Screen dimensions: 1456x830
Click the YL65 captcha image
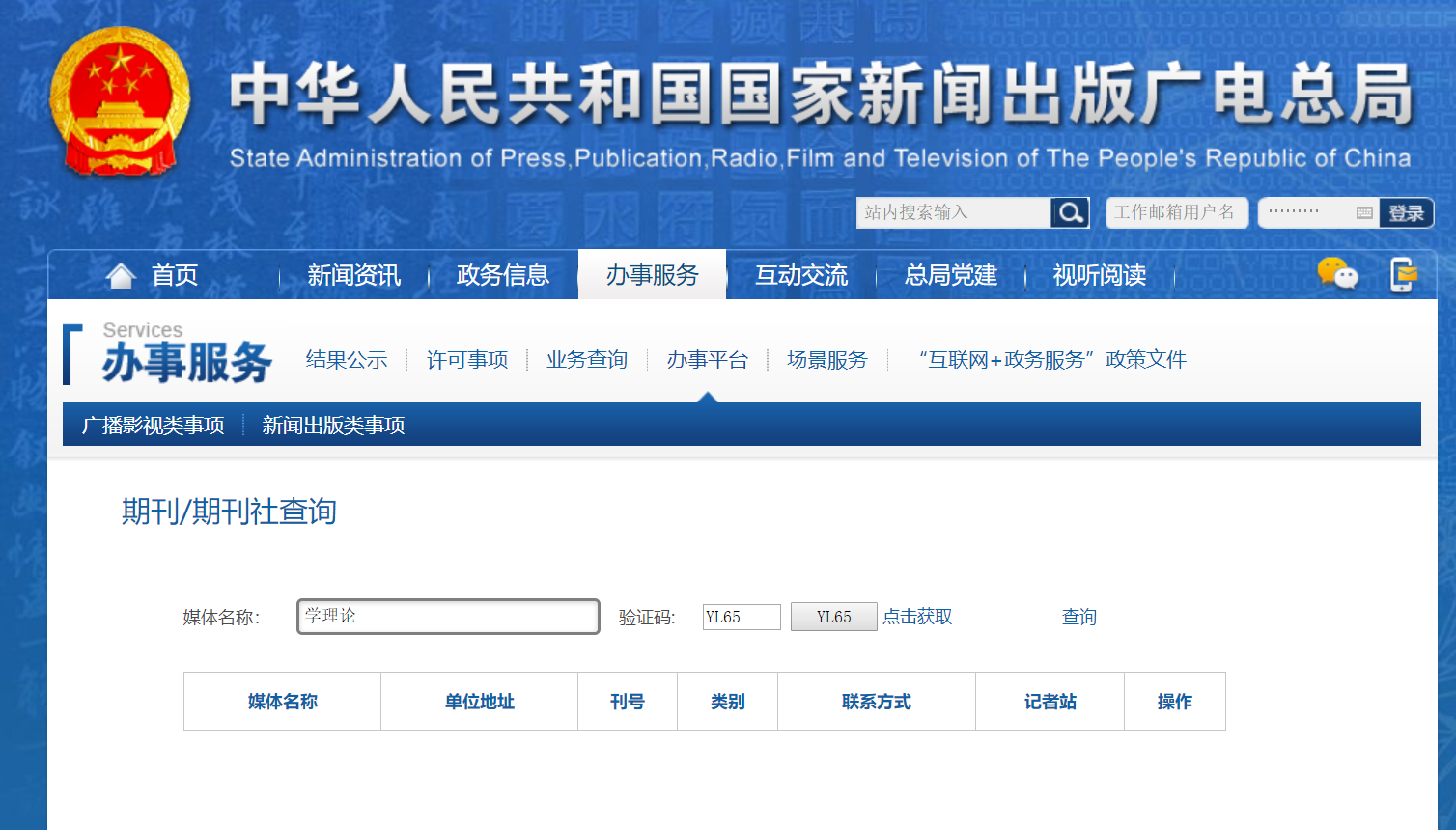[x=833, y=617]
